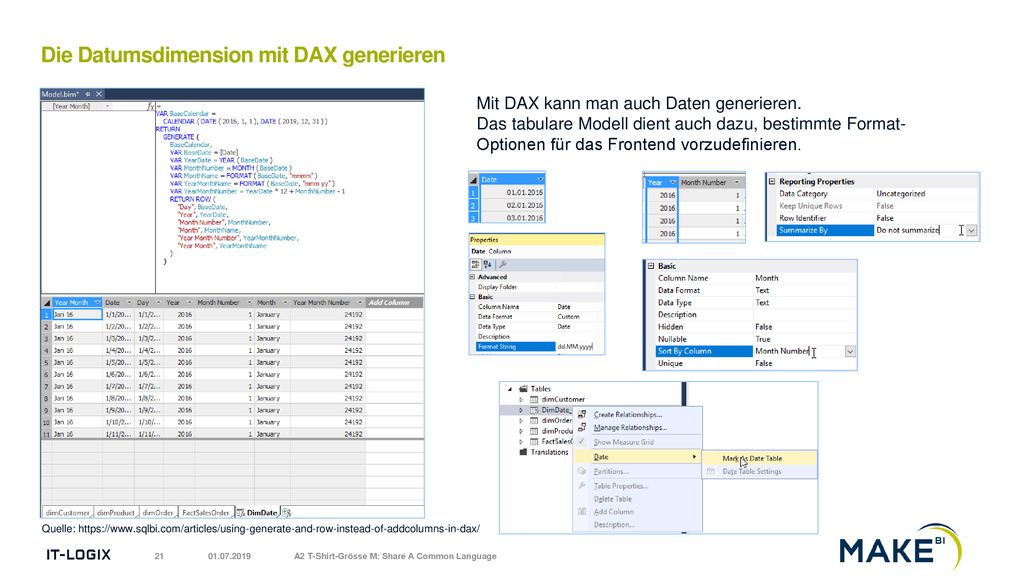Click the pin icon on Model.bim tab
The width and height of the screenshot is (1024, 576).
[88, 94]
